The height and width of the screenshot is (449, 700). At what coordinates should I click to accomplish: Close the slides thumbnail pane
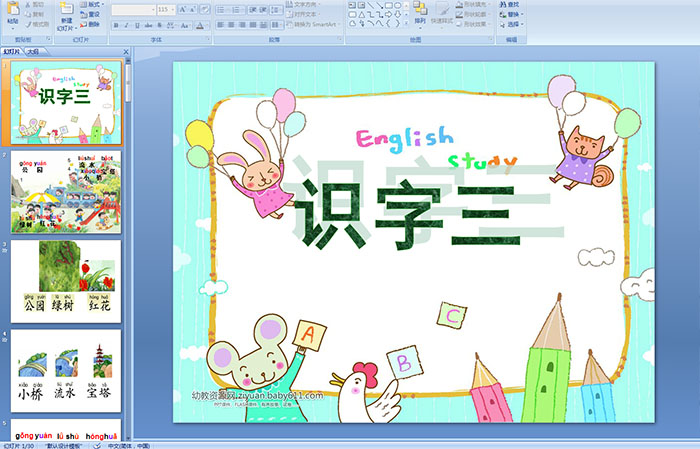[x=126, y=52]
